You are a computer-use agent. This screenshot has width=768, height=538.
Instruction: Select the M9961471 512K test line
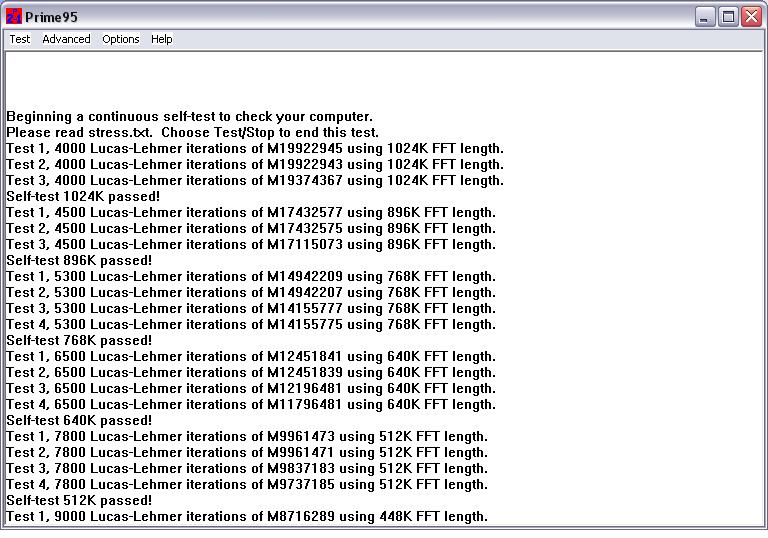click(x=247, y=453)
